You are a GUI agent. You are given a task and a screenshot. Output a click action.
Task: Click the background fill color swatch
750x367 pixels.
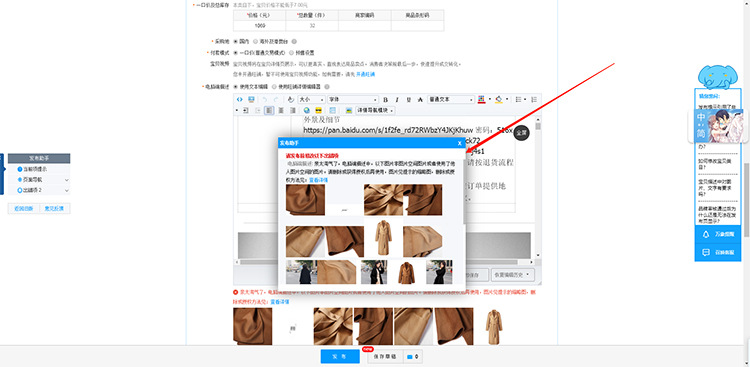(x=499, y=100)
